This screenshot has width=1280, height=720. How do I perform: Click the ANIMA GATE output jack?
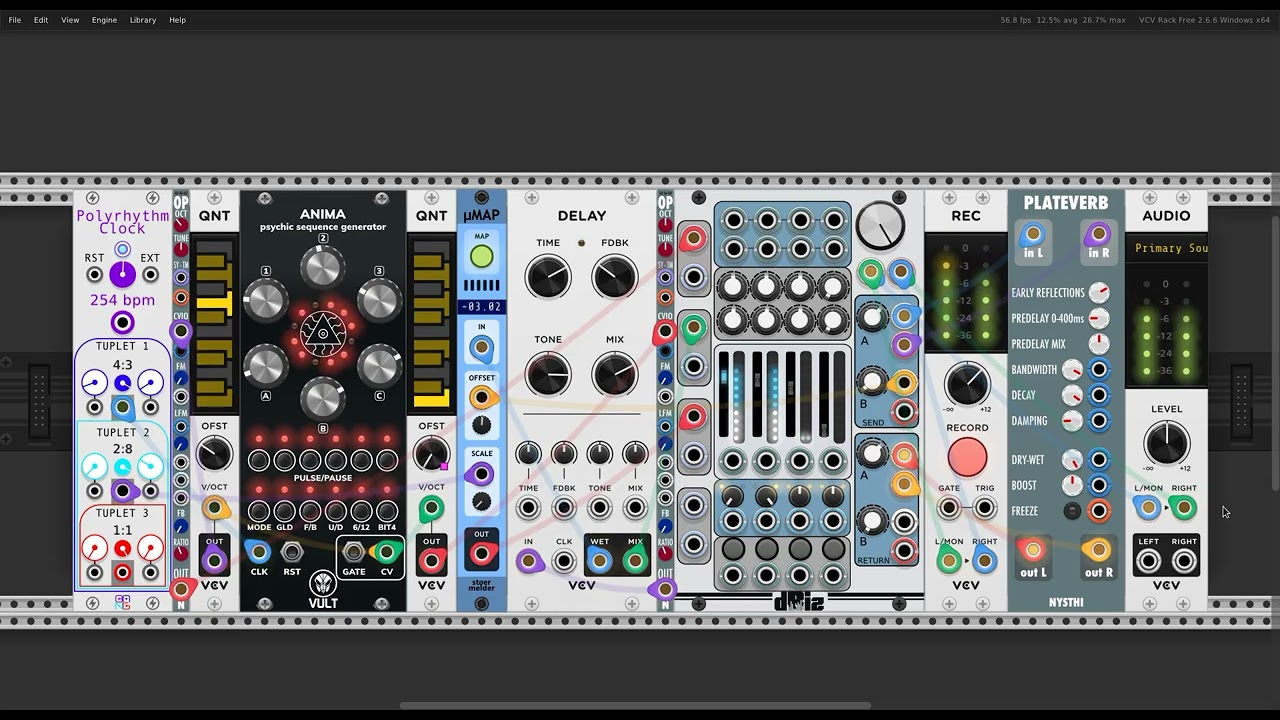[354, 552]
